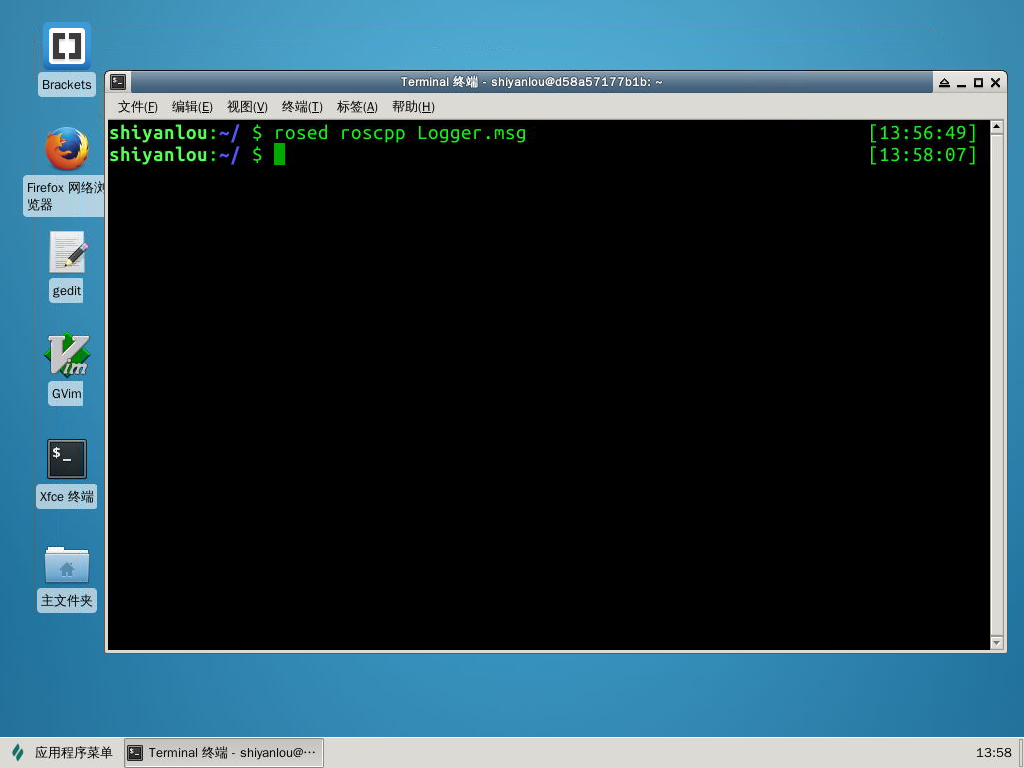Open the 编辑(E) menu

[x=192, y=107]
